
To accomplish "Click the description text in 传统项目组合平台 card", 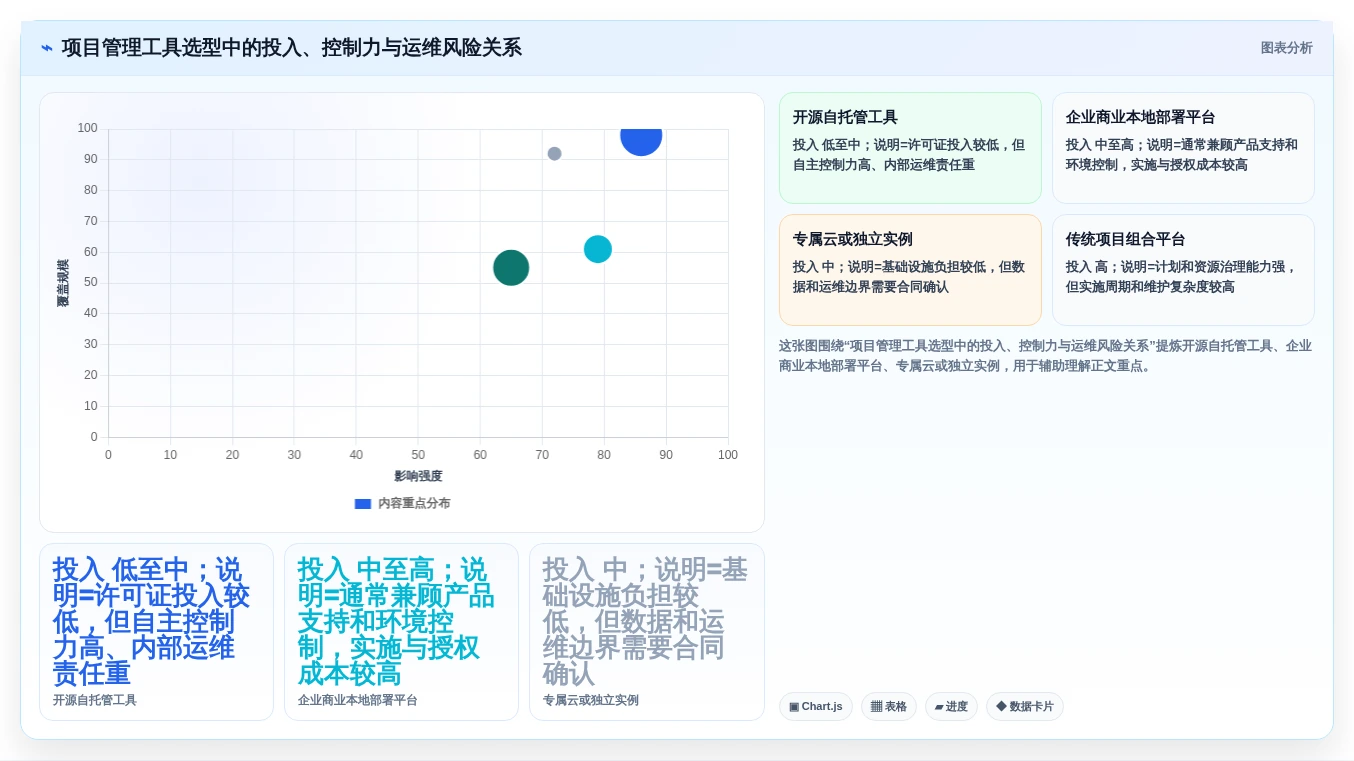I will click(x=1181, y=277).
